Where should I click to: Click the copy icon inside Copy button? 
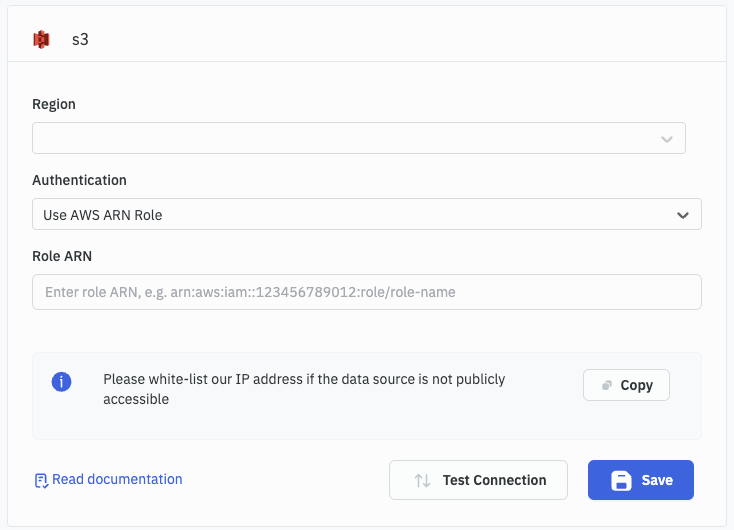coord(607,385)
